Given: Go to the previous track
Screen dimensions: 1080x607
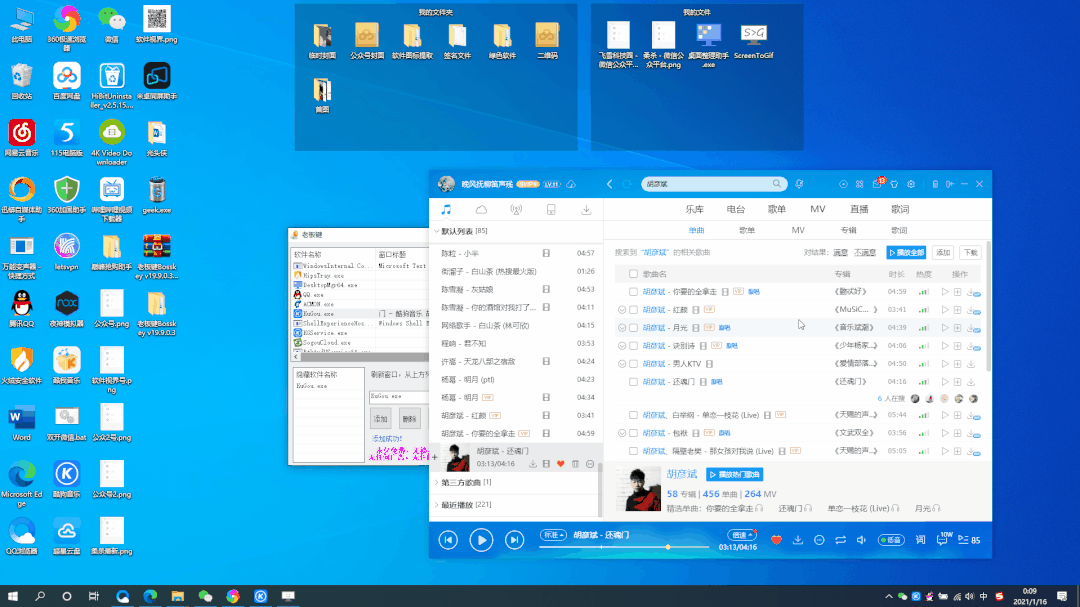Looking at the screenshot, I should 449,540.
